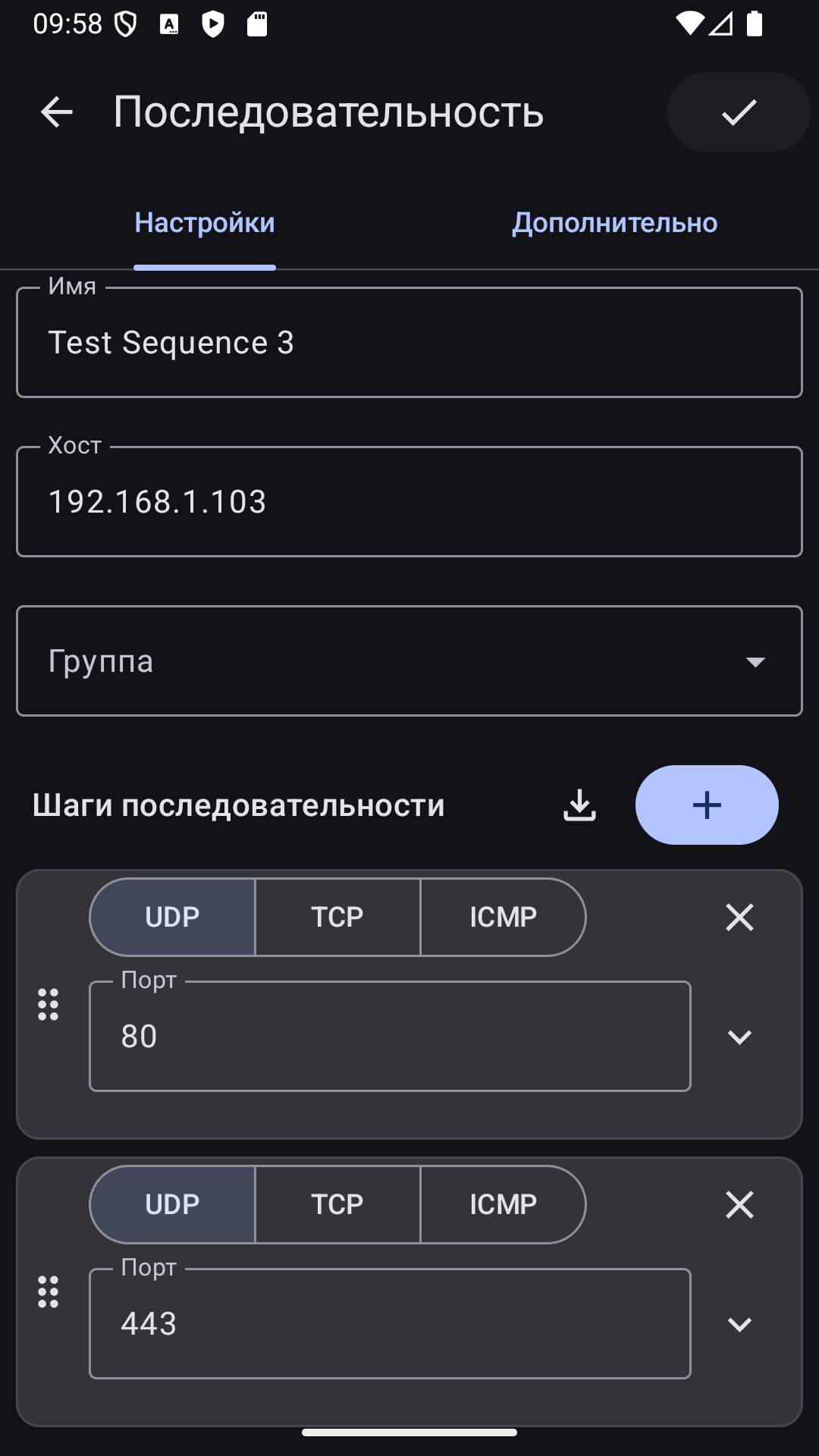Open the Группа dropdown
This screenshot has height=1456, width=819.
(x=409, y=661)
